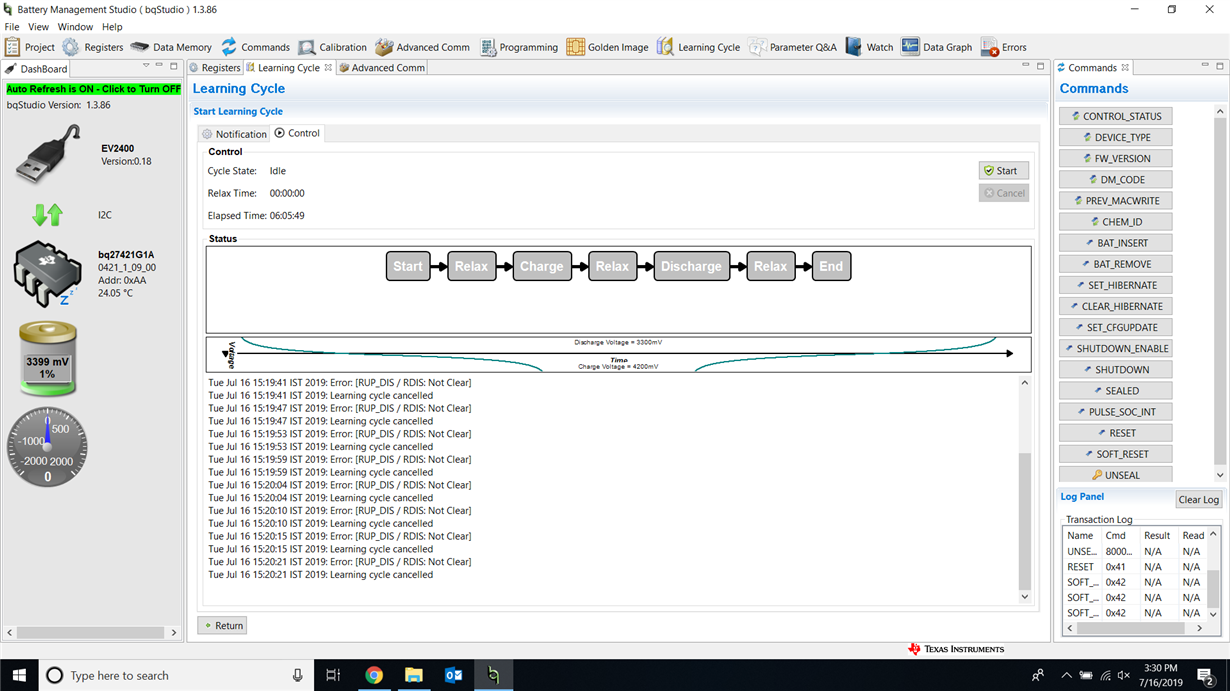
Task: Send the SHUTDOWN command
Action: (1116, 369)
